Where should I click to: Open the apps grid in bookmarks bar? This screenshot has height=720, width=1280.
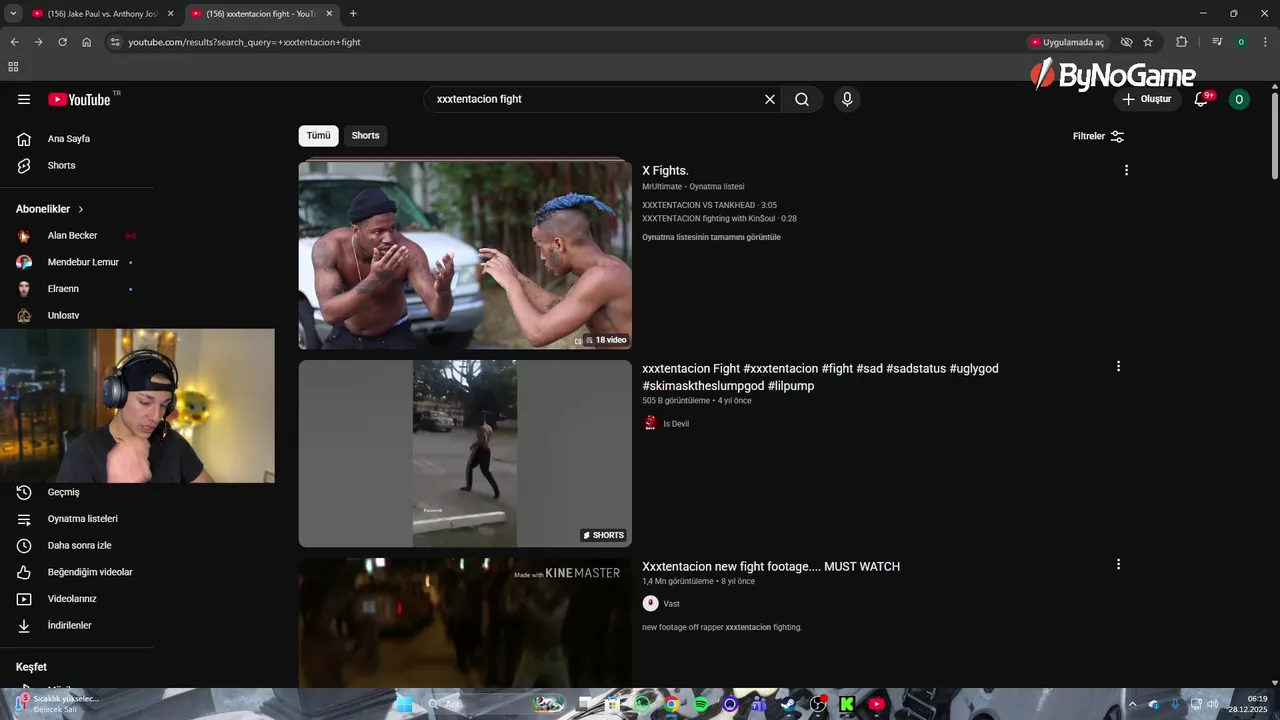[x=13, y=67]
